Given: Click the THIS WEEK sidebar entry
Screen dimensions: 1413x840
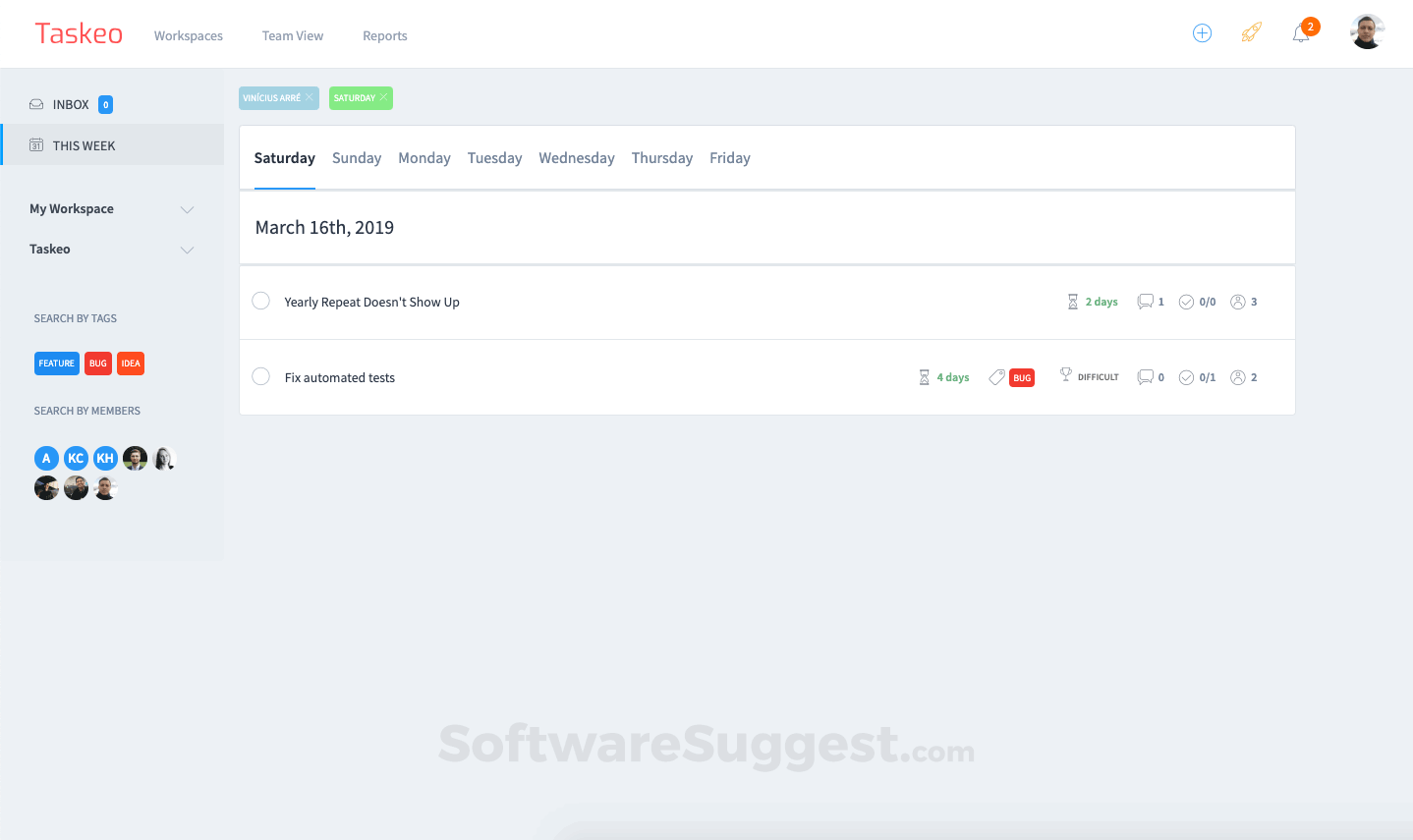Looking at the screenshot, I should pos(85,144).
